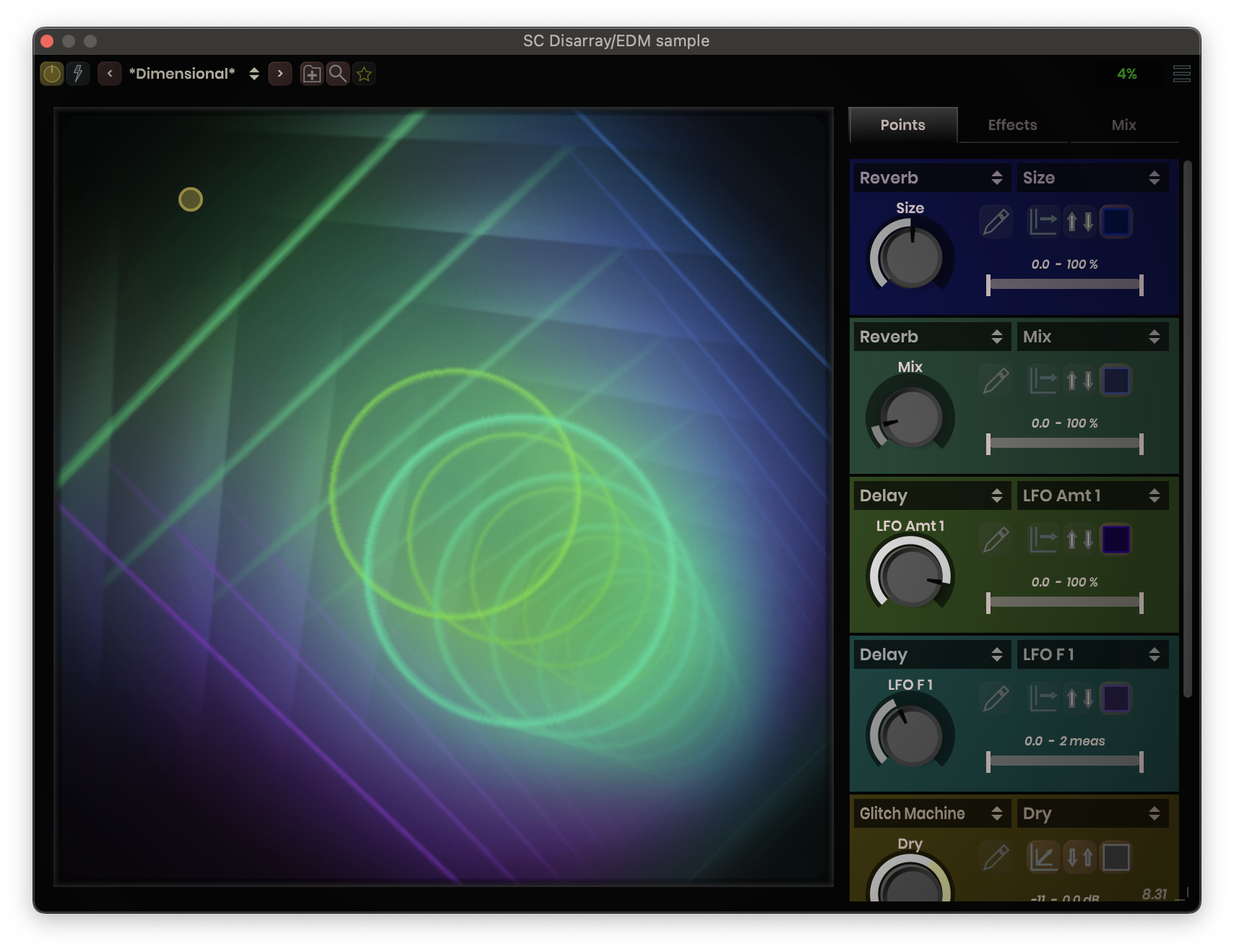Click pencil edit icon for LFO F 1
Image resolution: width=1234 pixels, height=952 pixels.
coord(996,698)
